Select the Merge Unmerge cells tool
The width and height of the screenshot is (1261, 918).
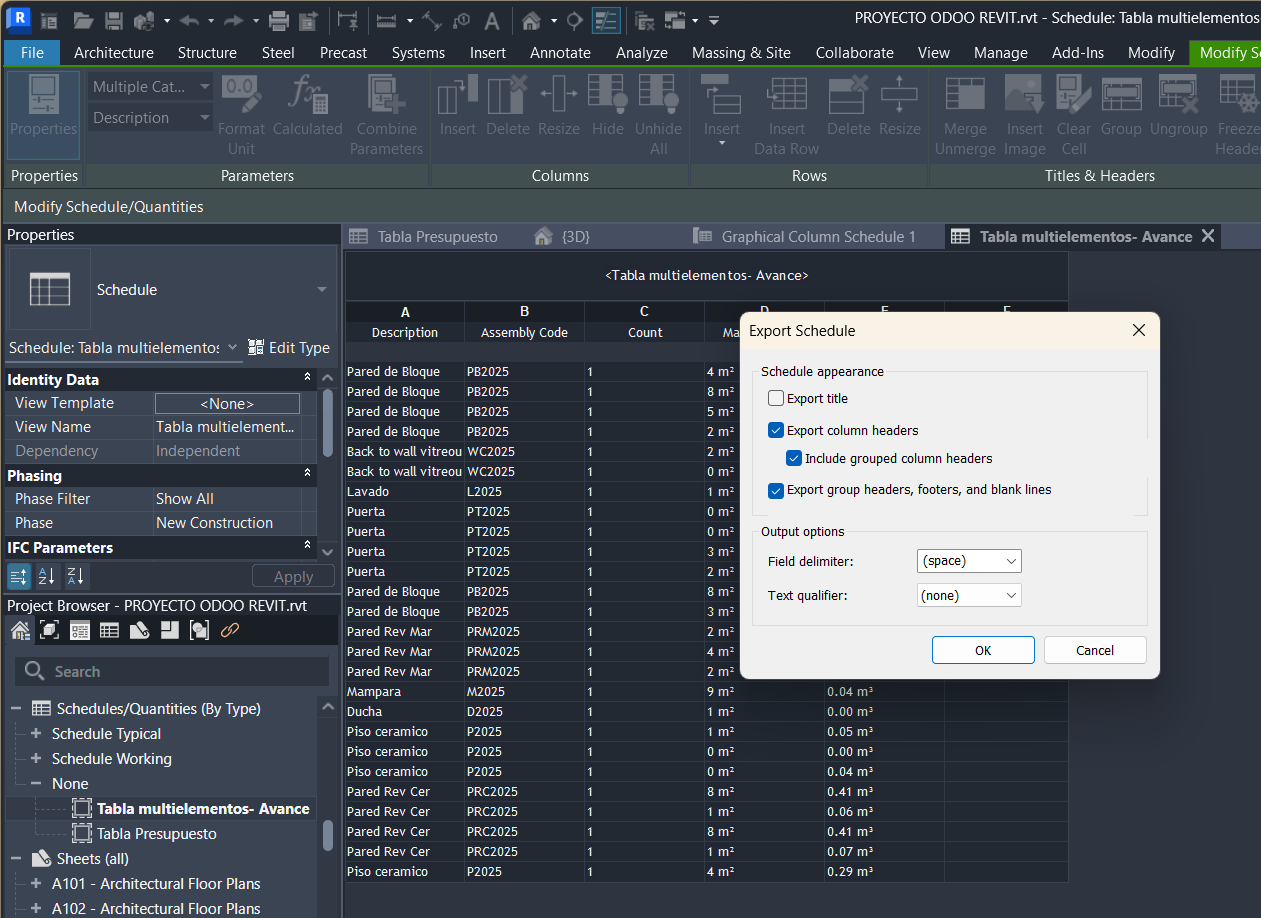tap(964, 112)
